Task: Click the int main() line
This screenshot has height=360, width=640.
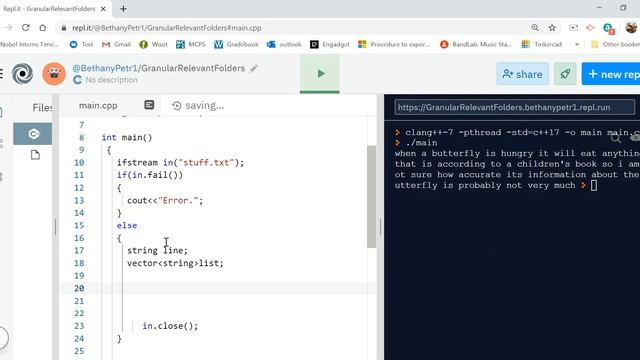Action: point(127,138)
